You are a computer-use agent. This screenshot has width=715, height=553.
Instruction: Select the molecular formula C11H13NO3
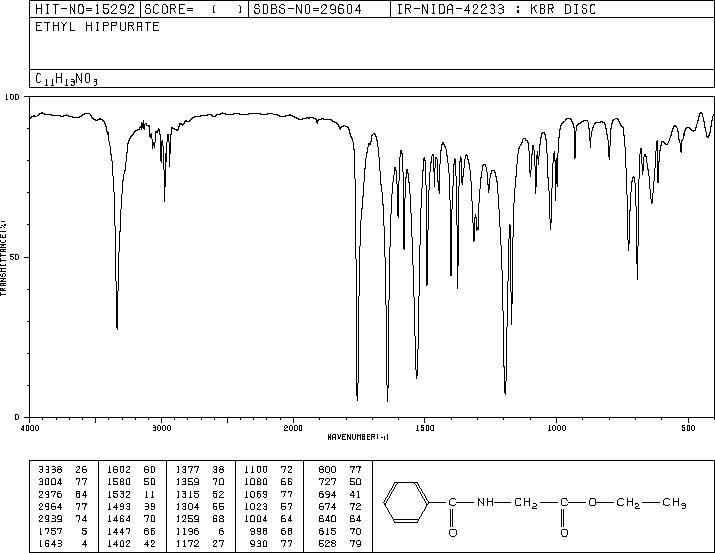tap(66, 79)
